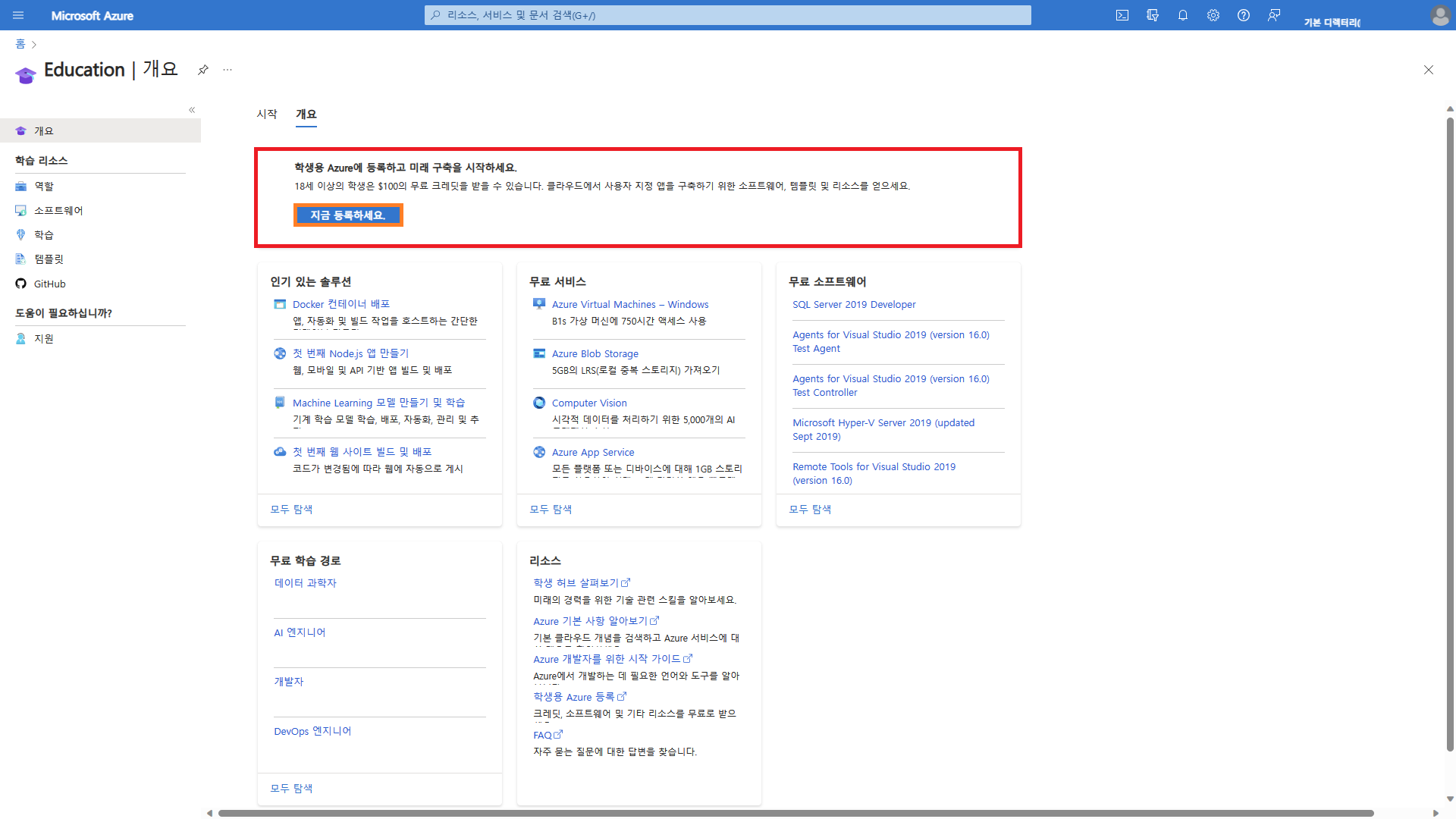This screenshot has width=1456, height=819.
Task: Open Microsoft Hyper-V Server 2019 link
Action: (883, 429)
